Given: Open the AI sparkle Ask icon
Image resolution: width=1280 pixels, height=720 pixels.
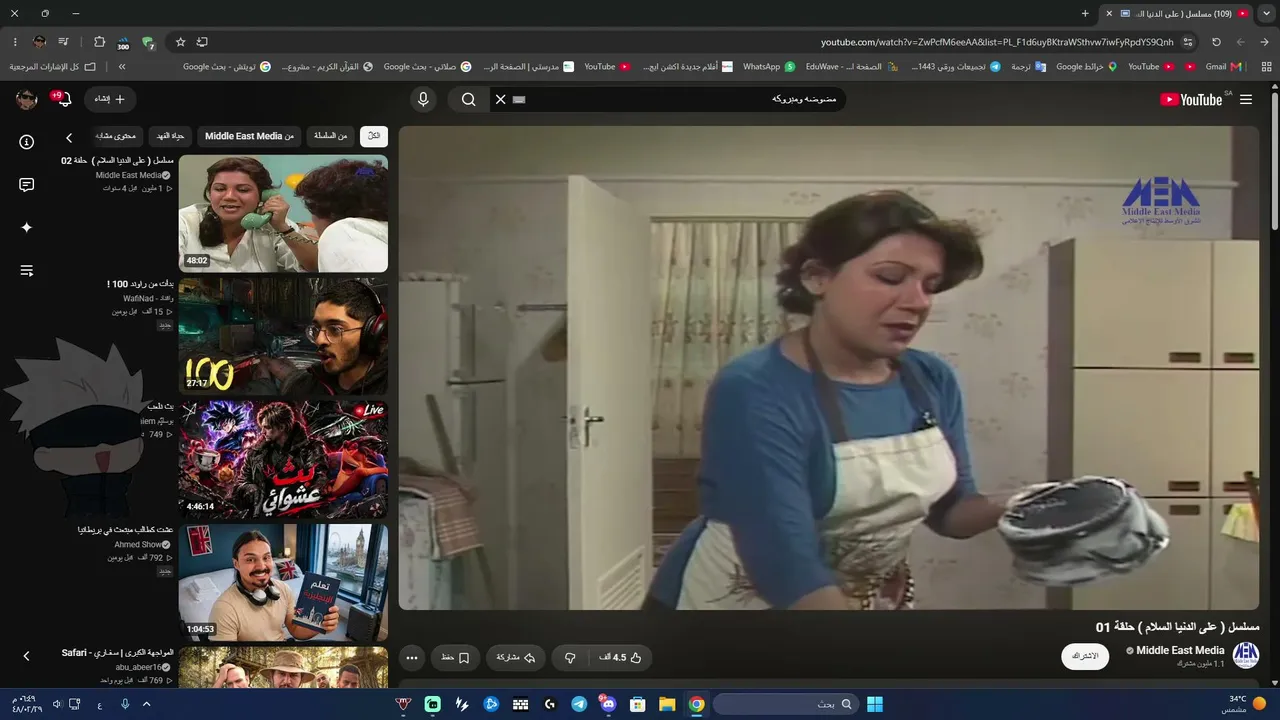Looking at the screenshot, I should click(27, 228).
